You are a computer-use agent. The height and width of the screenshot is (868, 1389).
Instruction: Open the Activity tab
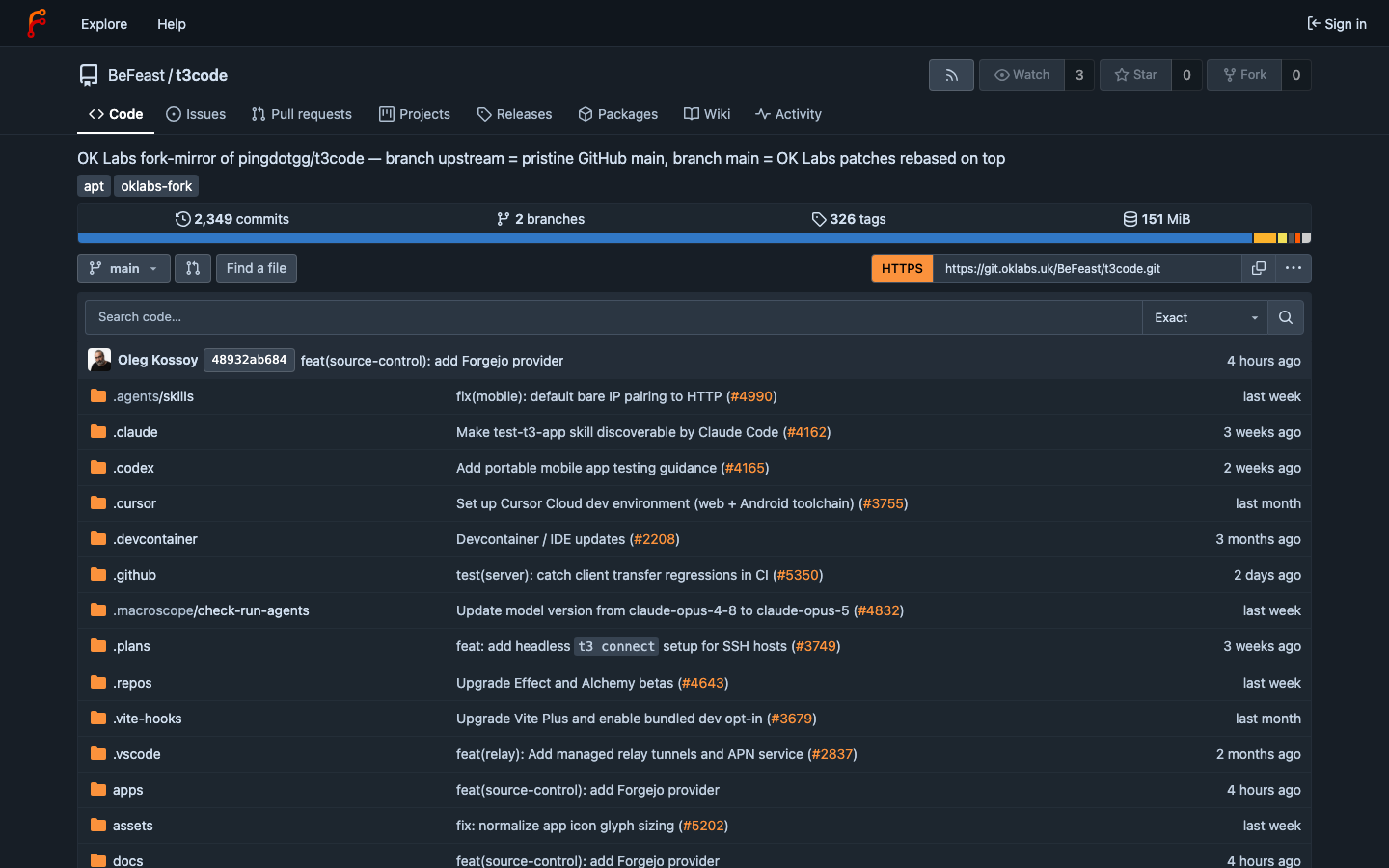[788, 114]
